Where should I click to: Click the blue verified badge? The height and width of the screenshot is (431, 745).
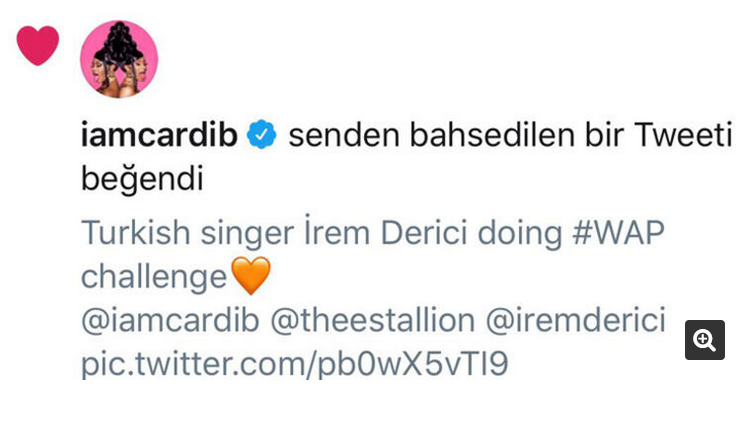point(263,137)
